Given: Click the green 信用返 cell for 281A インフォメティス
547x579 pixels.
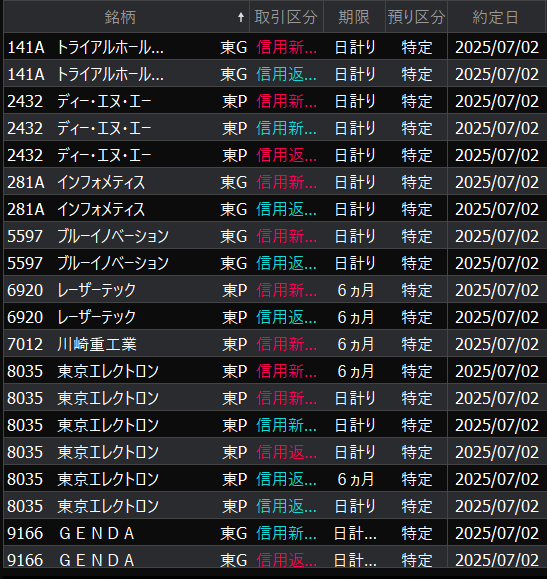Looking at the screenshot, I should click(x=286, y=209).
